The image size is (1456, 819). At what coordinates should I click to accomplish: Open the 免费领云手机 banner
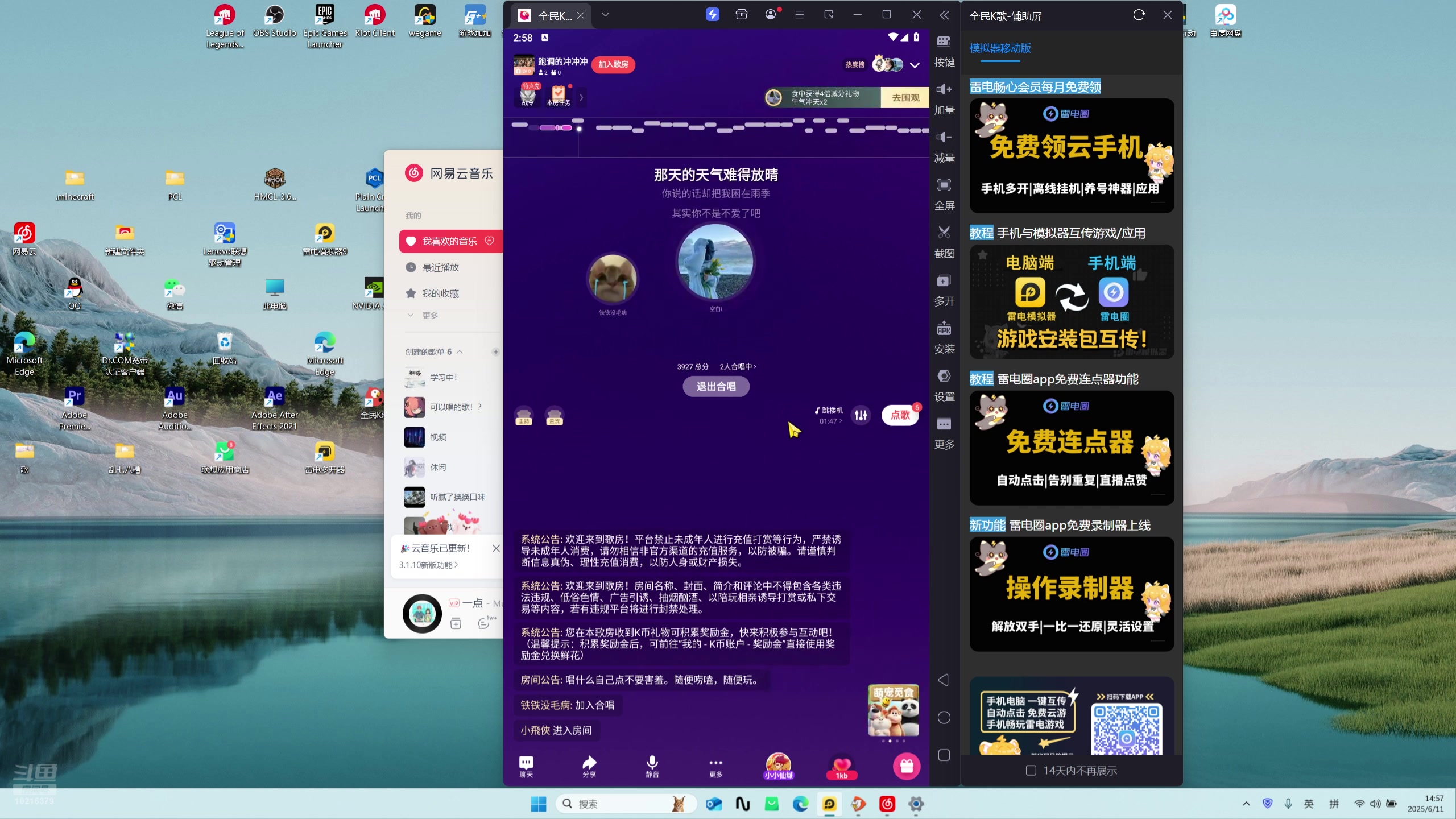pyautogui.click(x=1072, y=156)
